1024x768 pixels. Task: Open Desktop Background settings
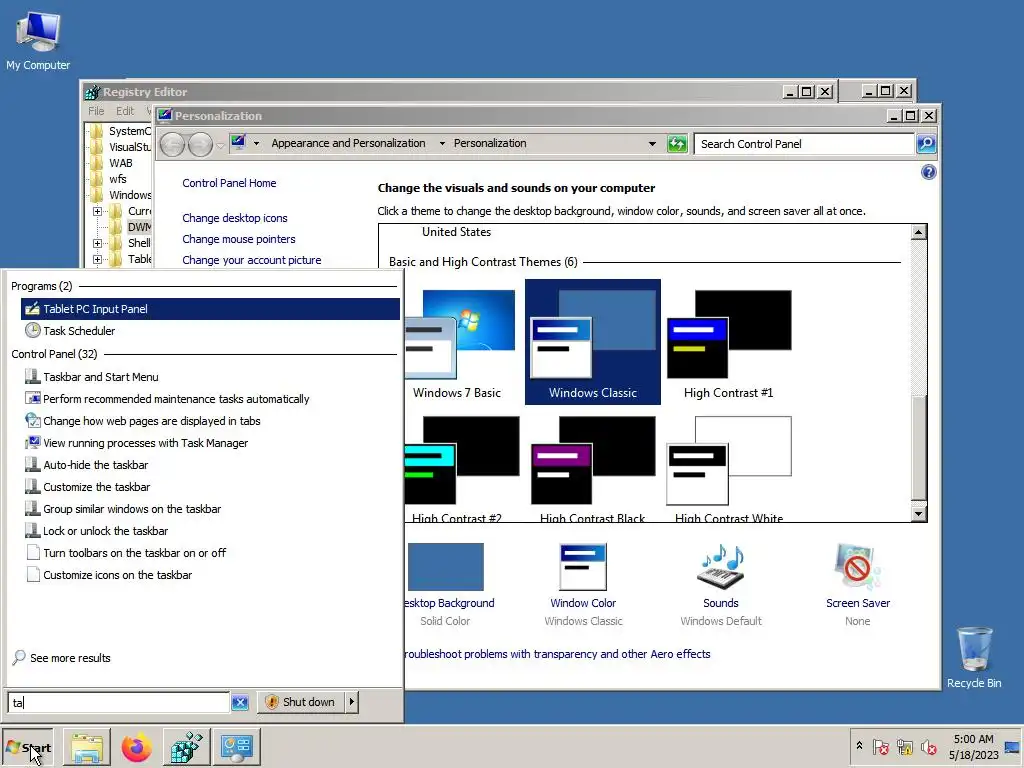(x=447, y=584)
